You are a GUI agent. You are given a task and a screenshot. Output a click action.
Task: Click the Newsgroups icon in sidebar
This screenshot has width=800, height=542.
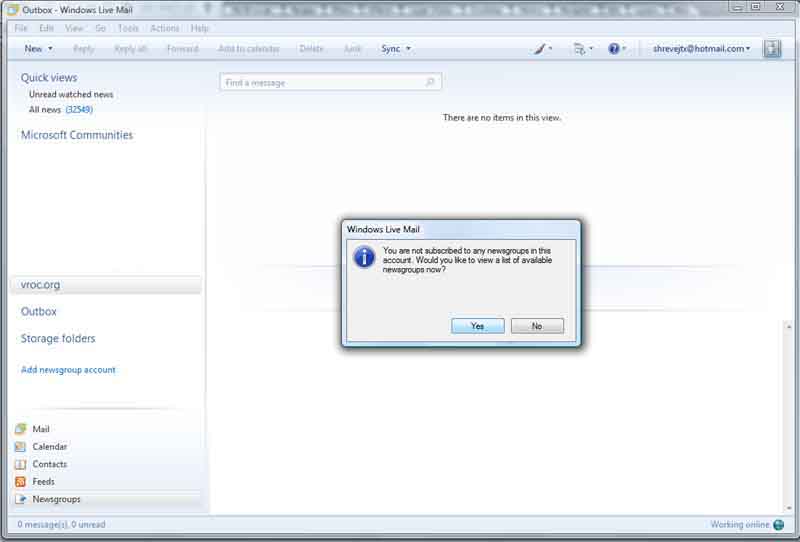pos(20,499)
